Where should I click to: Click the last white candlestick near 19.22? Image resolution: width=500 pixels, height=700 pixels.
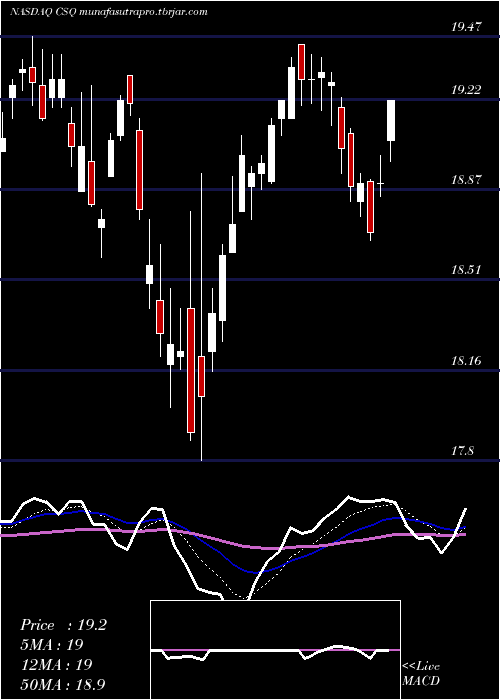(x=391, y=121)
